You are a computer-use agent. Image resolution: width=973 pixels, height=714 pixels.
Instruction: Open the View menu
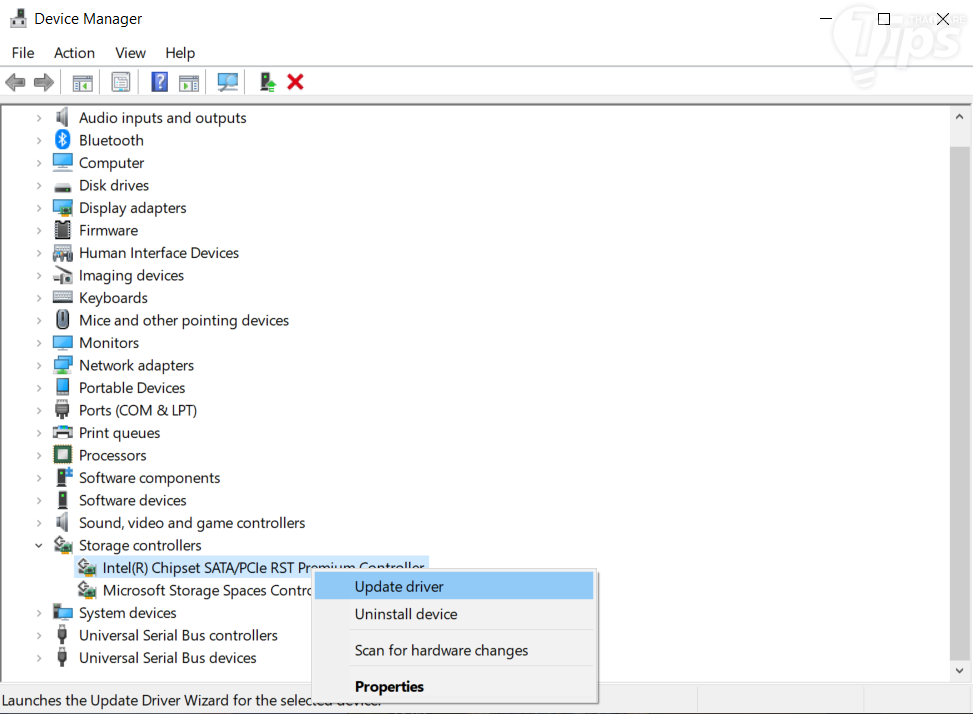pos(130,53)
